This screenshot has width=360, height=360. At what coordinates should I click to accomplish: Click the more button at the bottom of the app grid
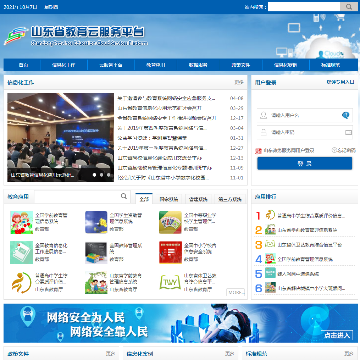236,292
